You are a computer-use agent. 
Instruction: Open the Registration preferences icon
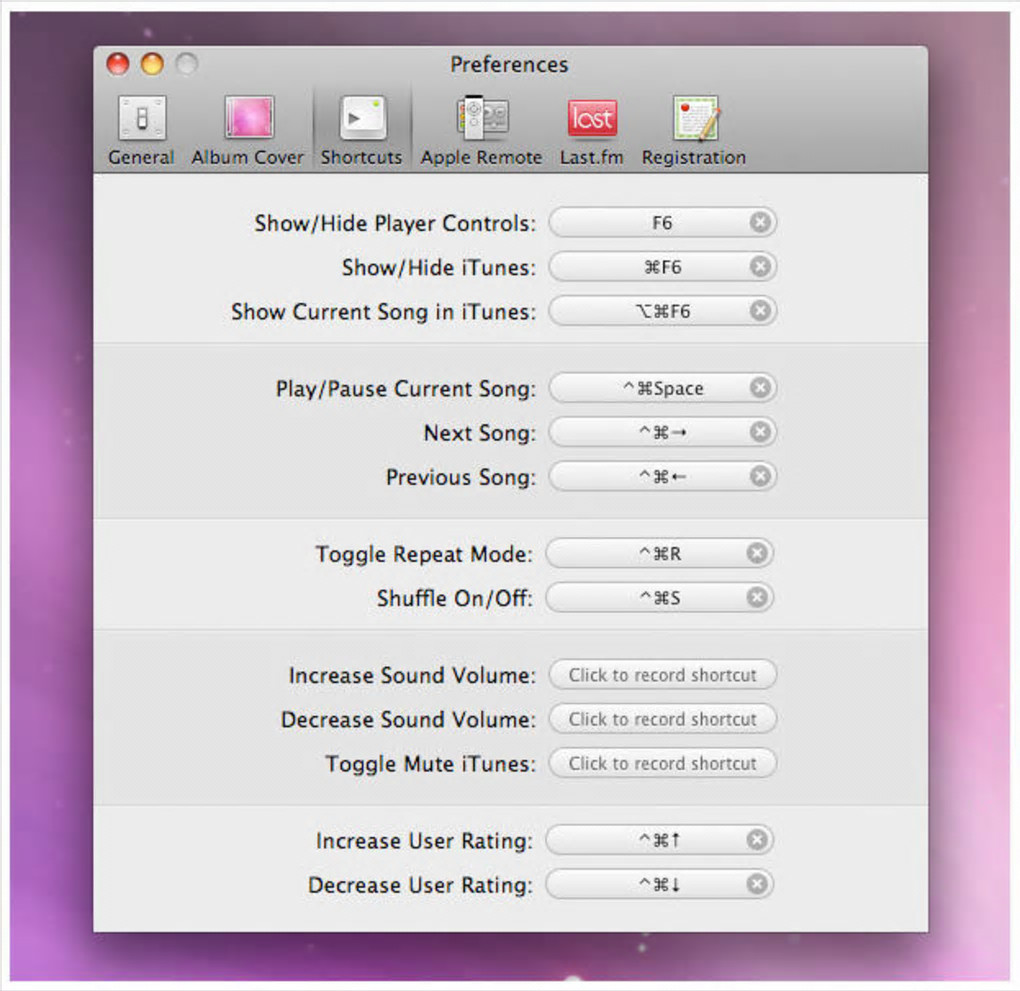[694, 120]
